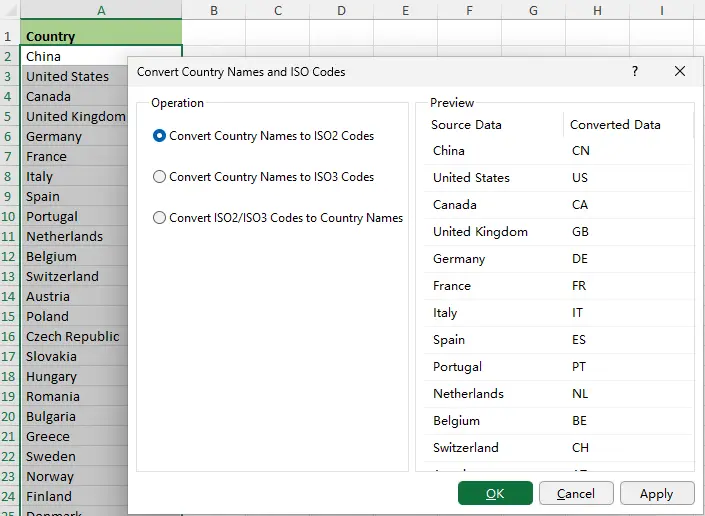Click the Finland cell
The height and width of the screenshot is (516, 705).
tap(74, 496)
